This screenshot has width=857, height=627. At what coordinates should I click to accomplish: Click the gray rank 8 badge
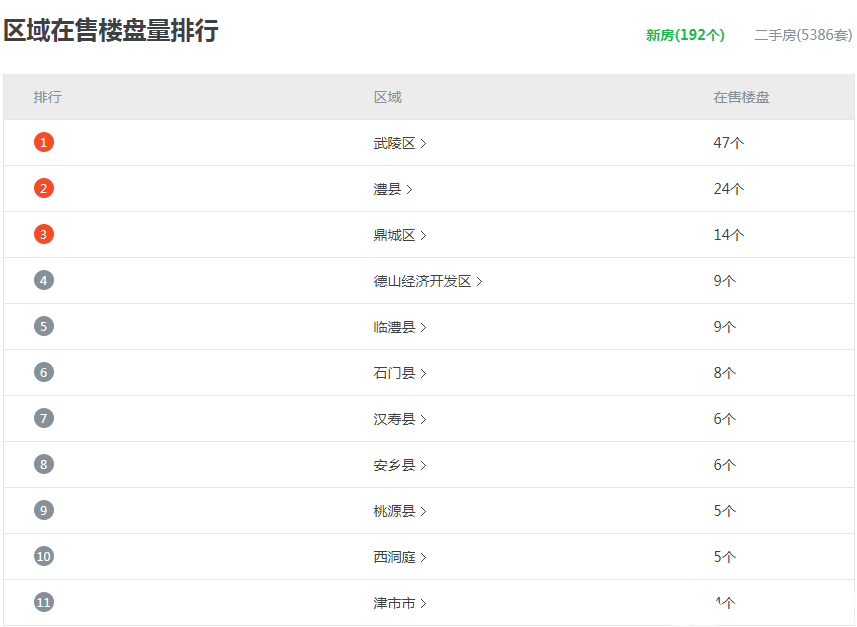pyautogui.click(x=43, y=464)
